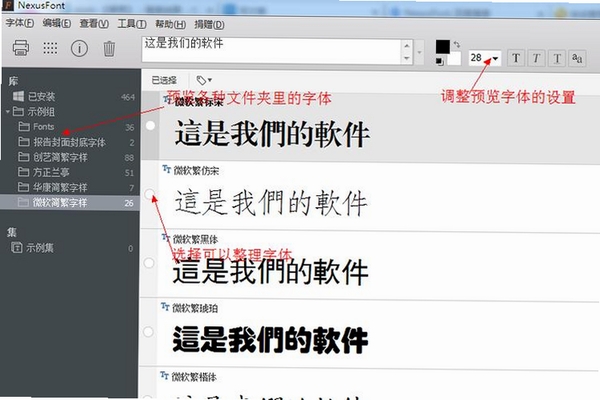Click the preview text input field

272,51
